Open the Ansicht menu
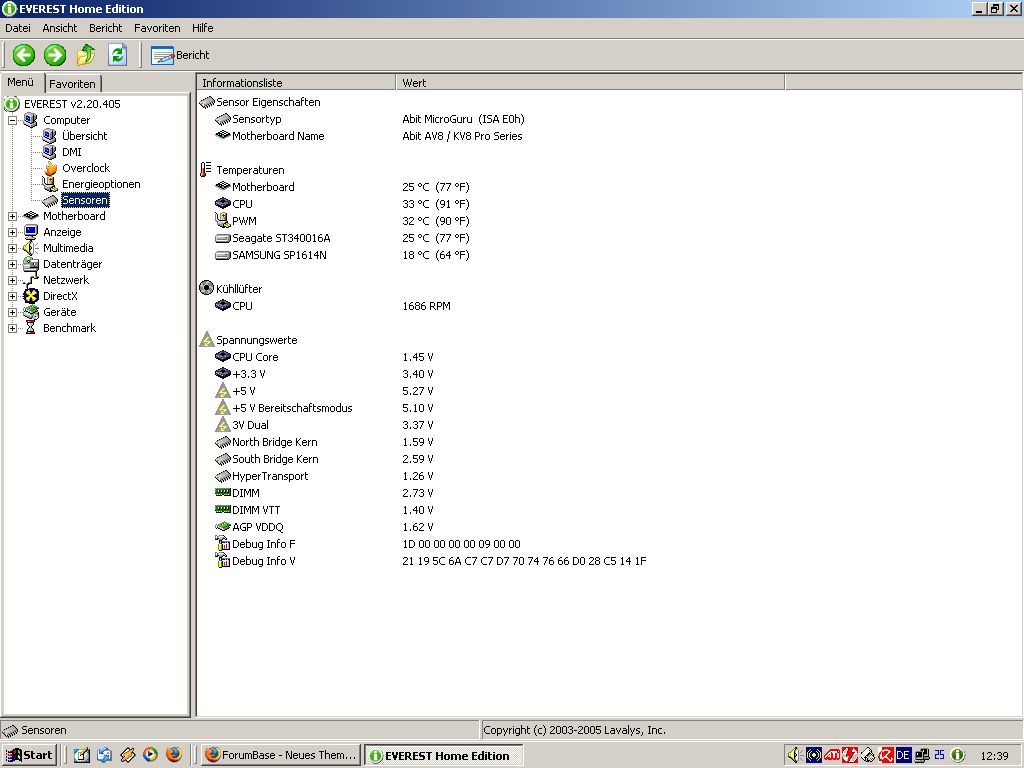Image resolution: width=1024 pixels, height=768 pixels. (x=59, y=28)
